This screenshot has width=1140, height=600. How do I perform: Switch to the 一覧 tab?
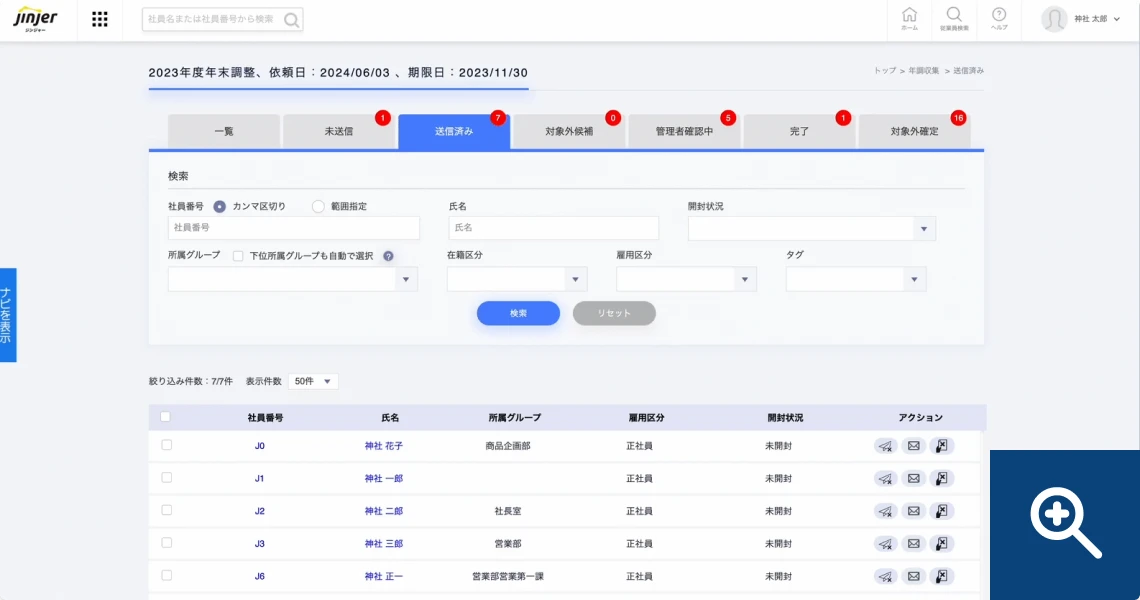224,132
